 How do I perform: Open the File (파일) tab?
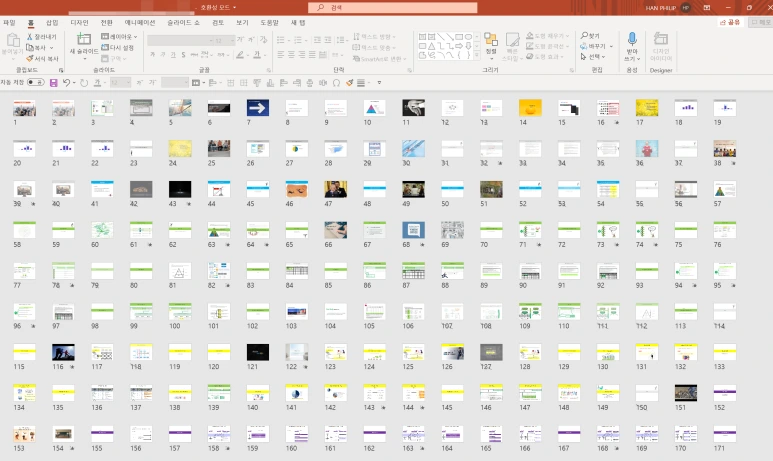click(9, 23)
